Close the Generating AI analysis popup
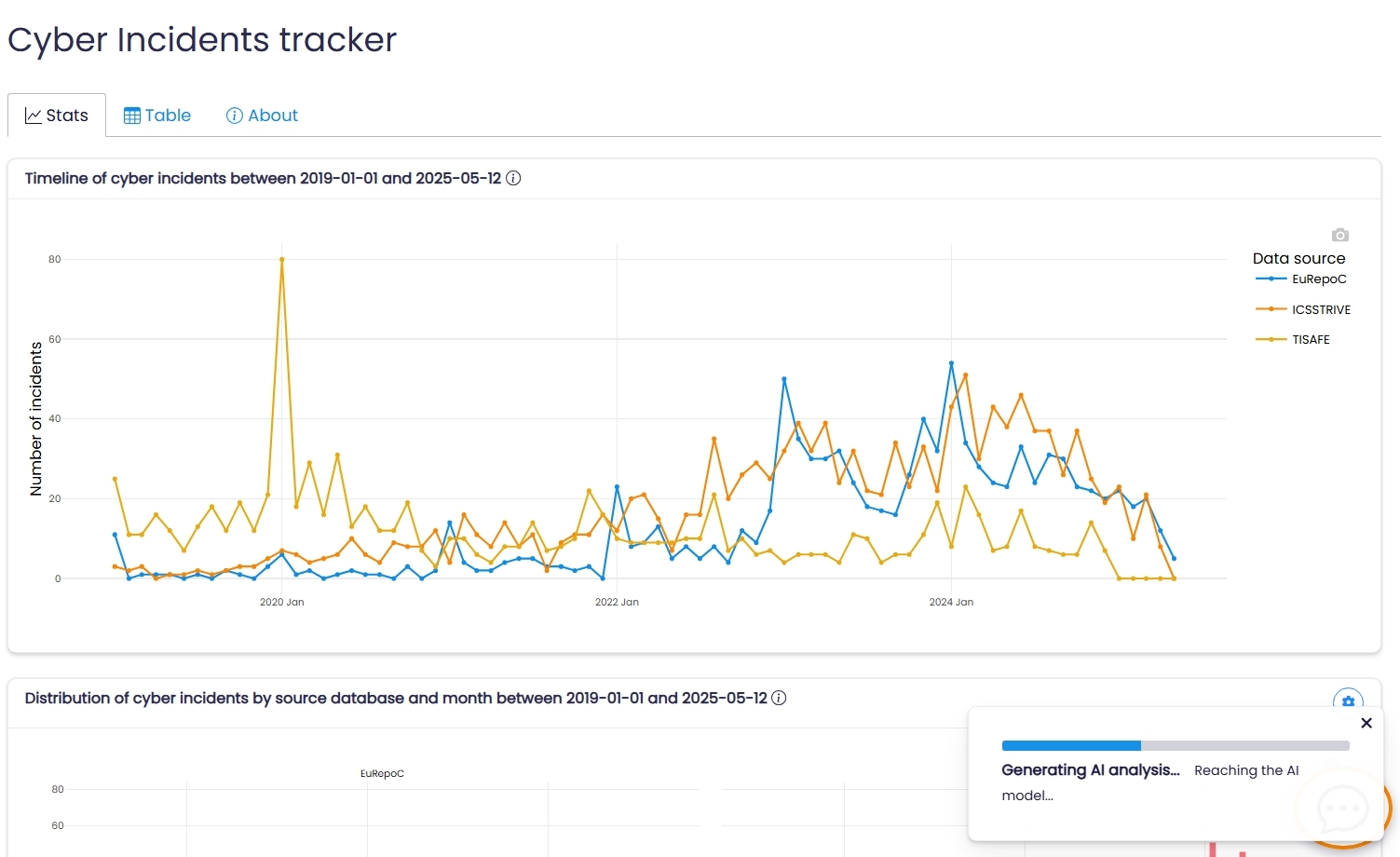This screenshot has height=857, width=1400. tap(1366, 723)
